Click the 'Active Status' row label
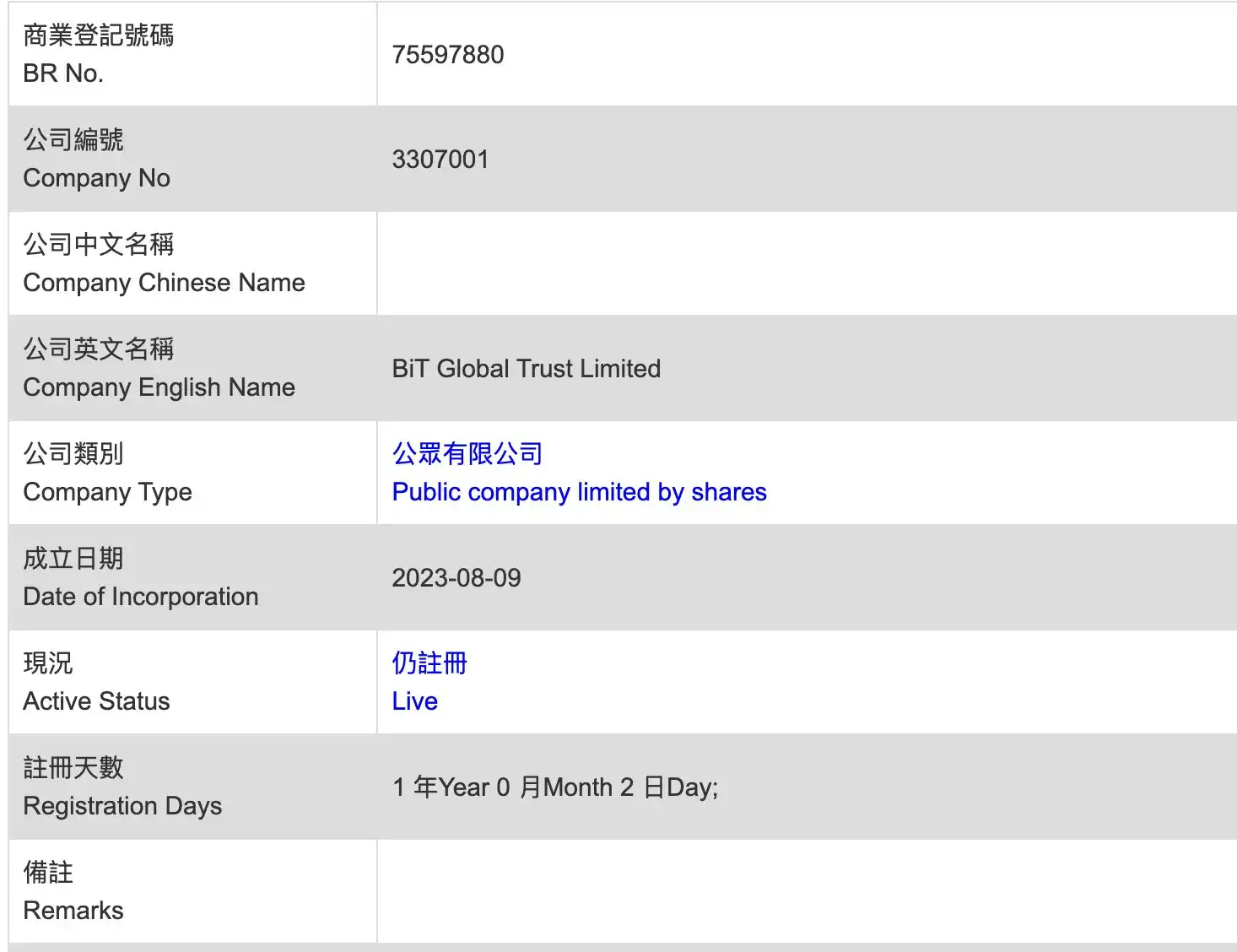Image resolution: width=1237 pixels, height=952 pixels. pos(96,701)
